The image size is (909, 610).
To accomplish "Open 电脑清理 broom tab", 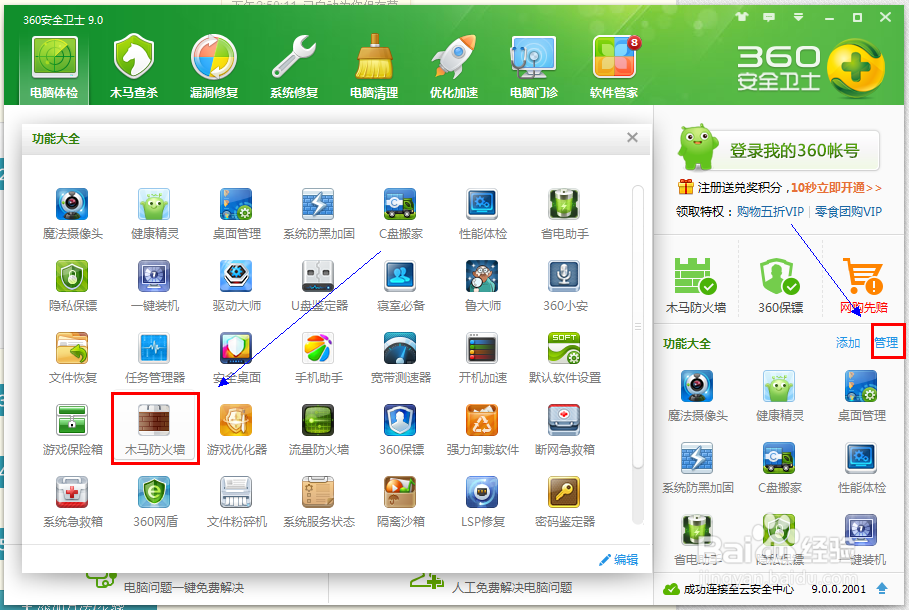I will click(374, 68).
